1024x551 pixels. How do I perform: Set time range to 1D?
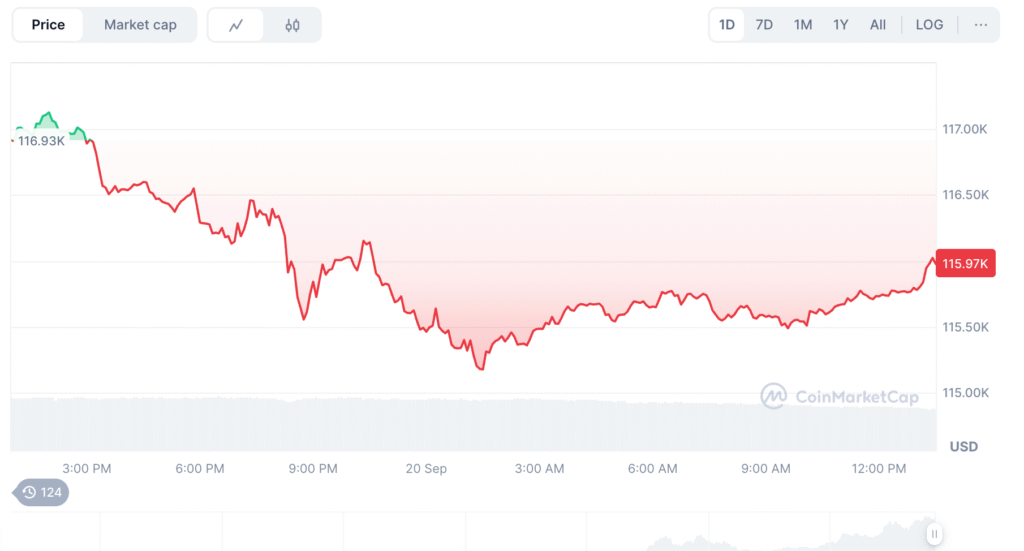coord(727,25)
